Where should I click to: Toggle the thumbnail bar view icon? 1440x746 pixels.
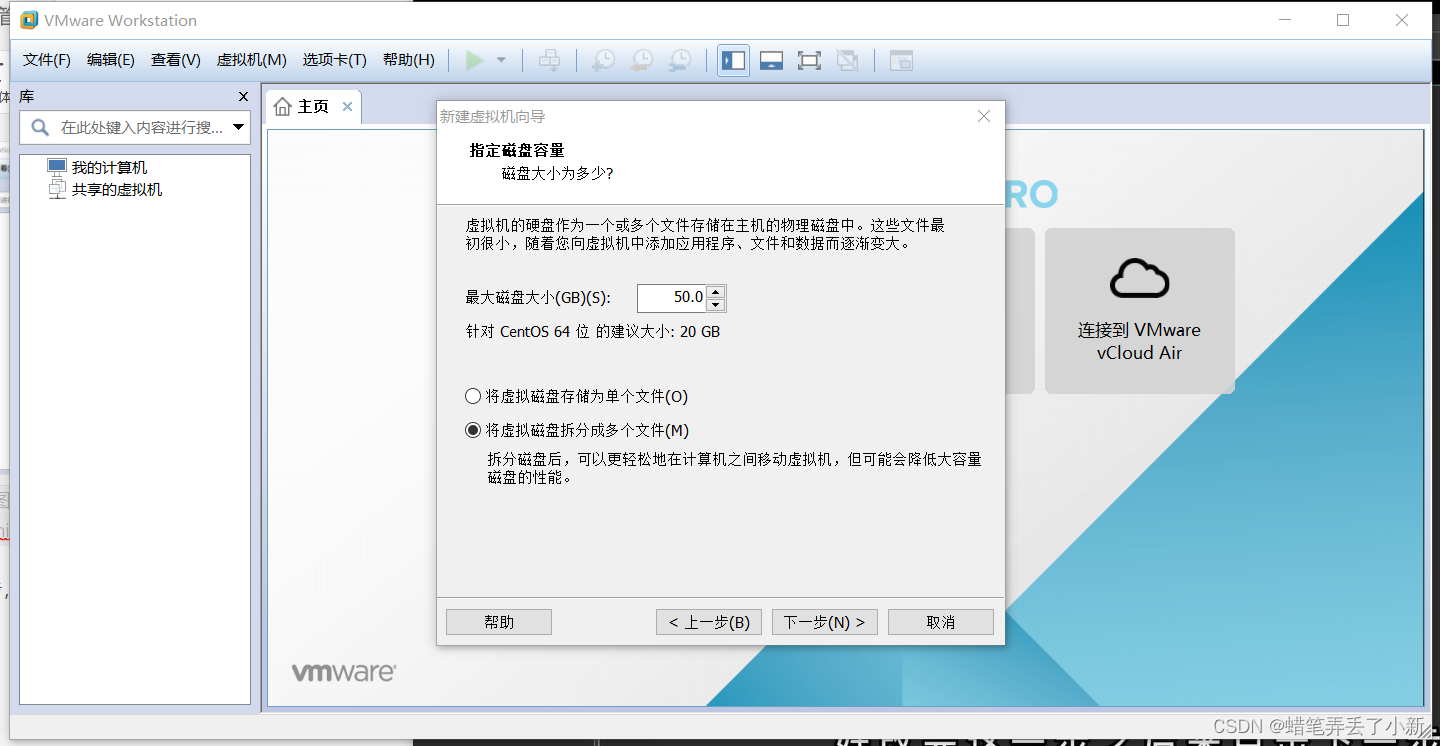771,61
